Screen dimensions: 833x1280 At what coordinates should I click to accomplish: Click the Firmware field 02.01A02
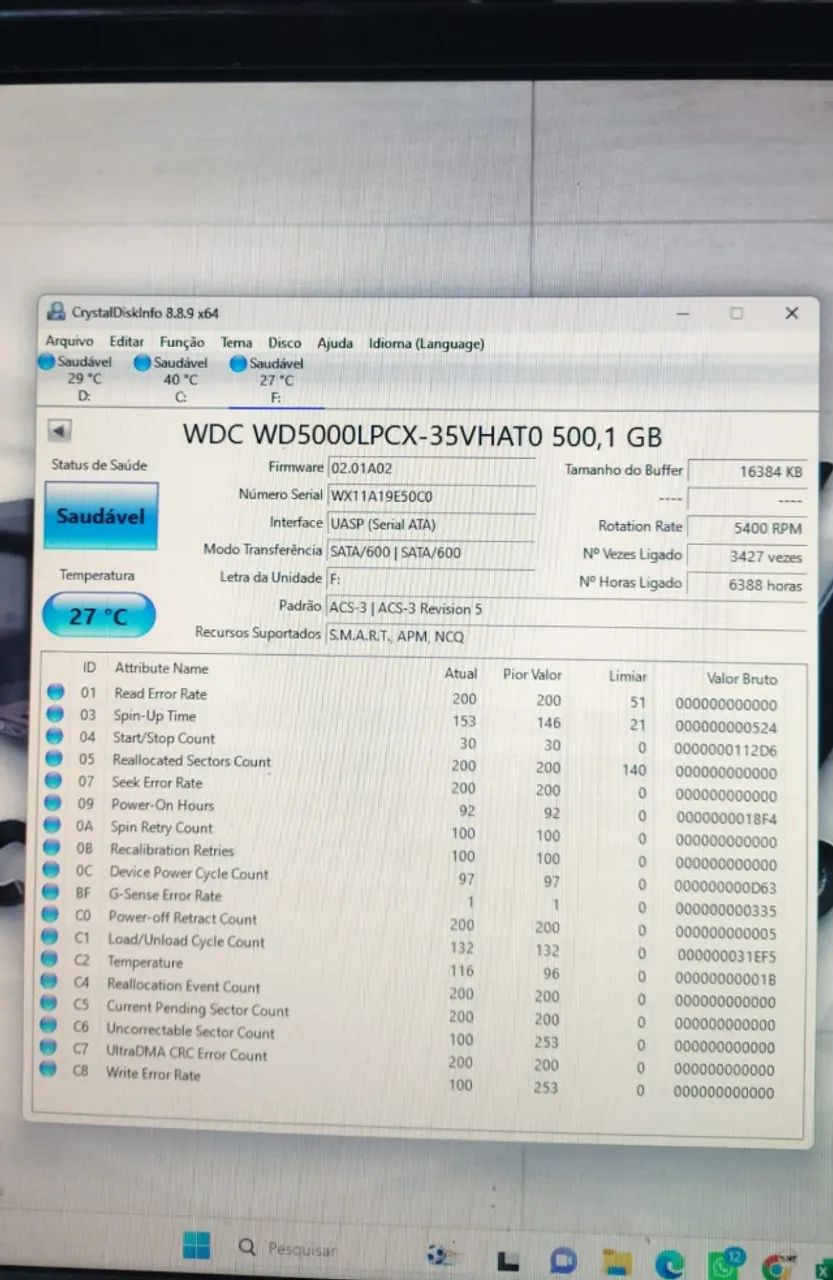coord(431,468)
